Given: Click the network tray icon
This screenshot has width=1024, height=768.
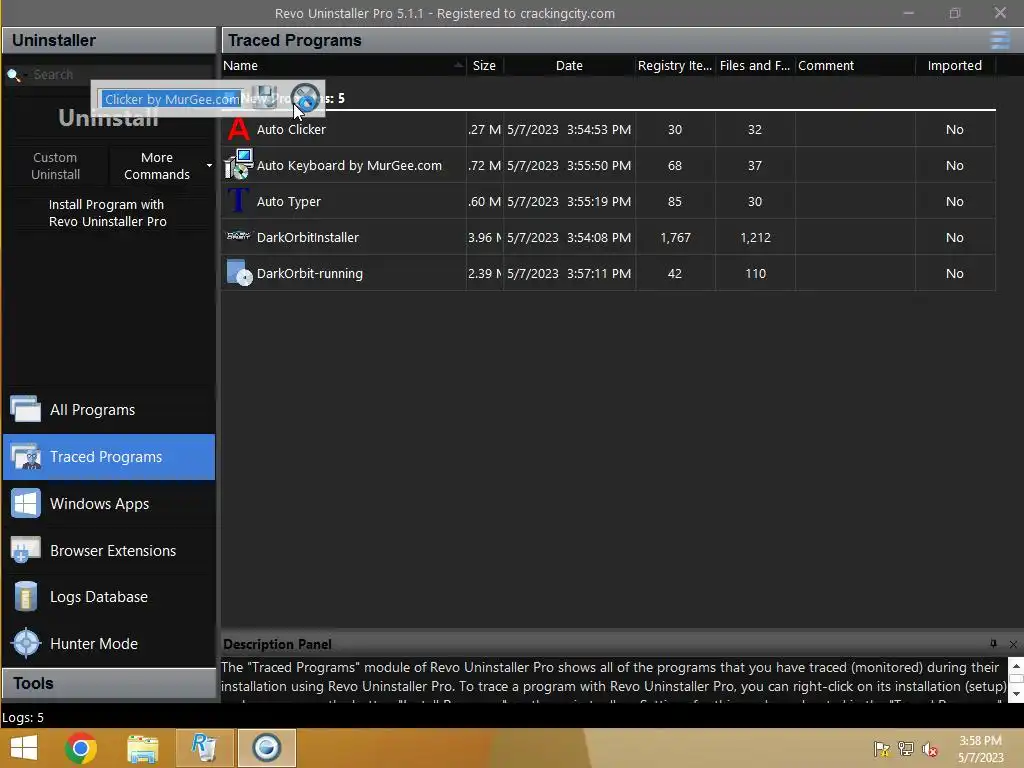Looking at the screenshot, I should (x=906, y=749).
